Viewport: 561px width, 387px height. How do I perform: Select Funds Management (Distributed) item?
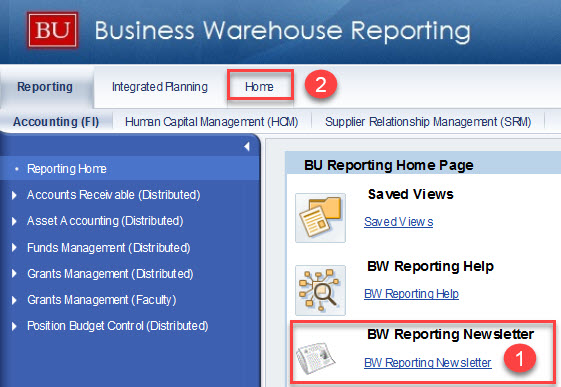(x=109, y=248)
